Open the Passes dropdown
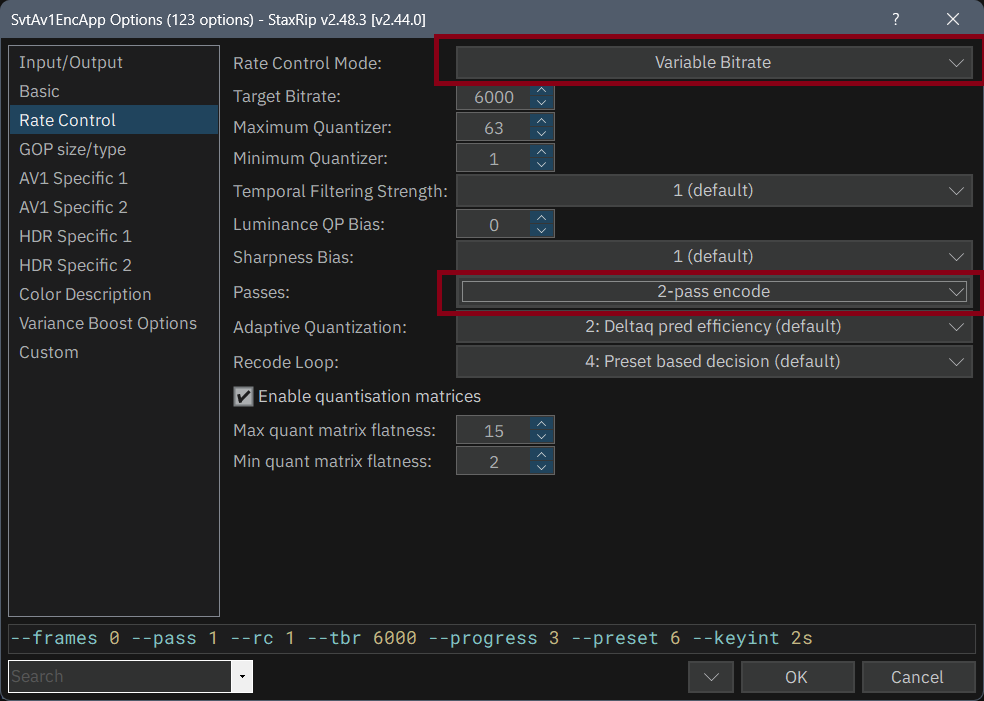Viewport: 984px width, 701px height. 714,291
